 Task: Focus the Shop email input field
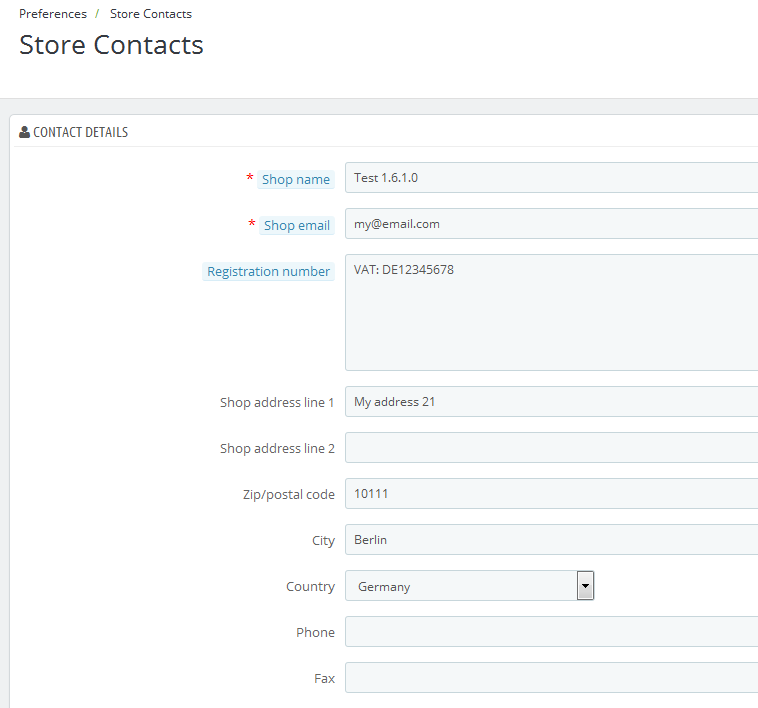[552, 223]
